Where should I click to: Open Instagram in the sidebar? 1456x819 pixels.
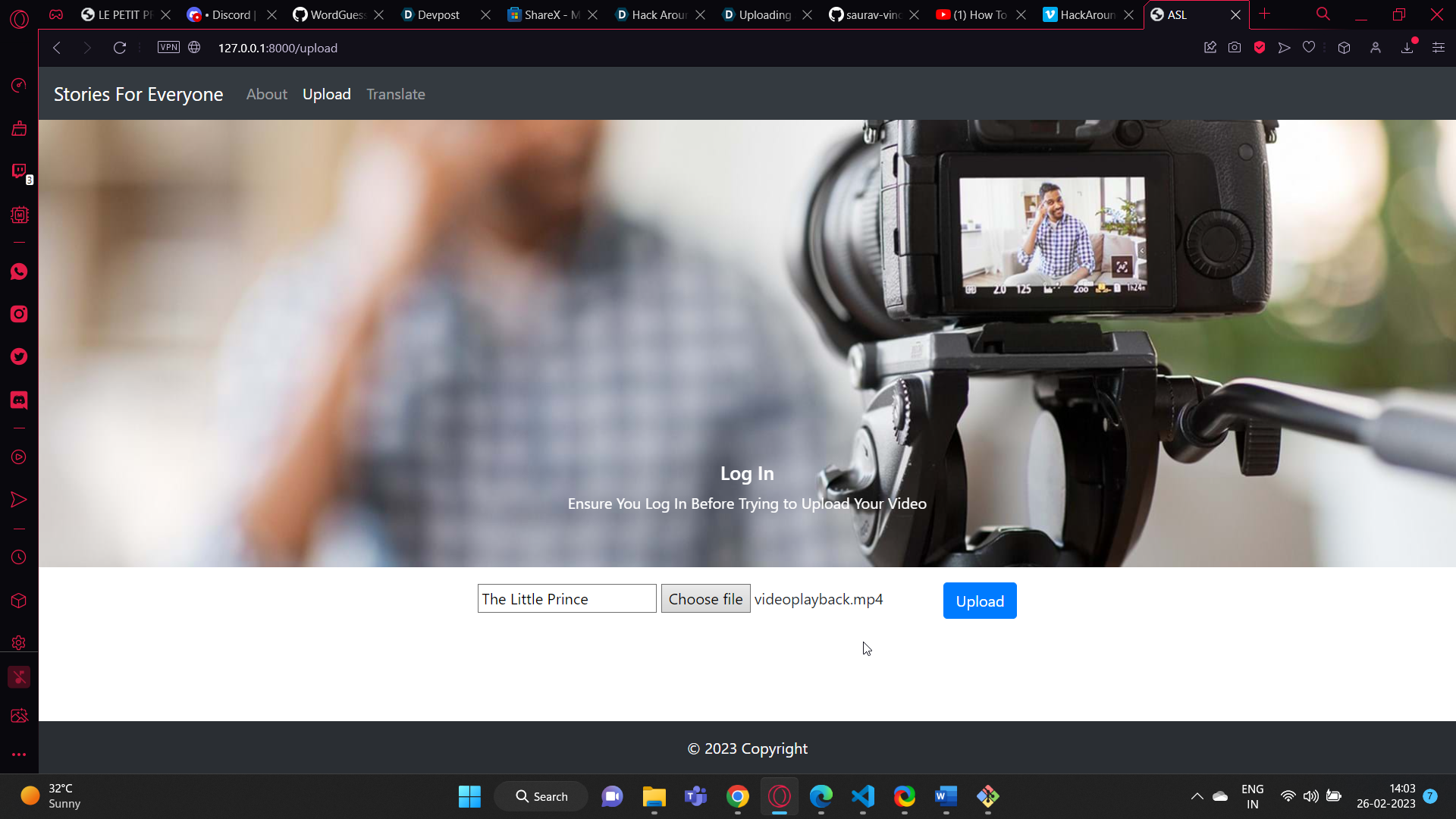coord(19,314)
